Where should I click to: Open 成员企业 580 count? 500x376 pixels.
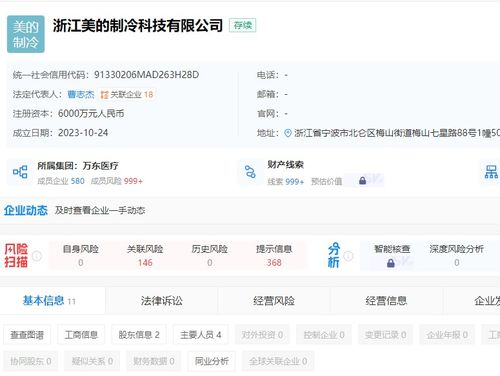coord(61,181)
